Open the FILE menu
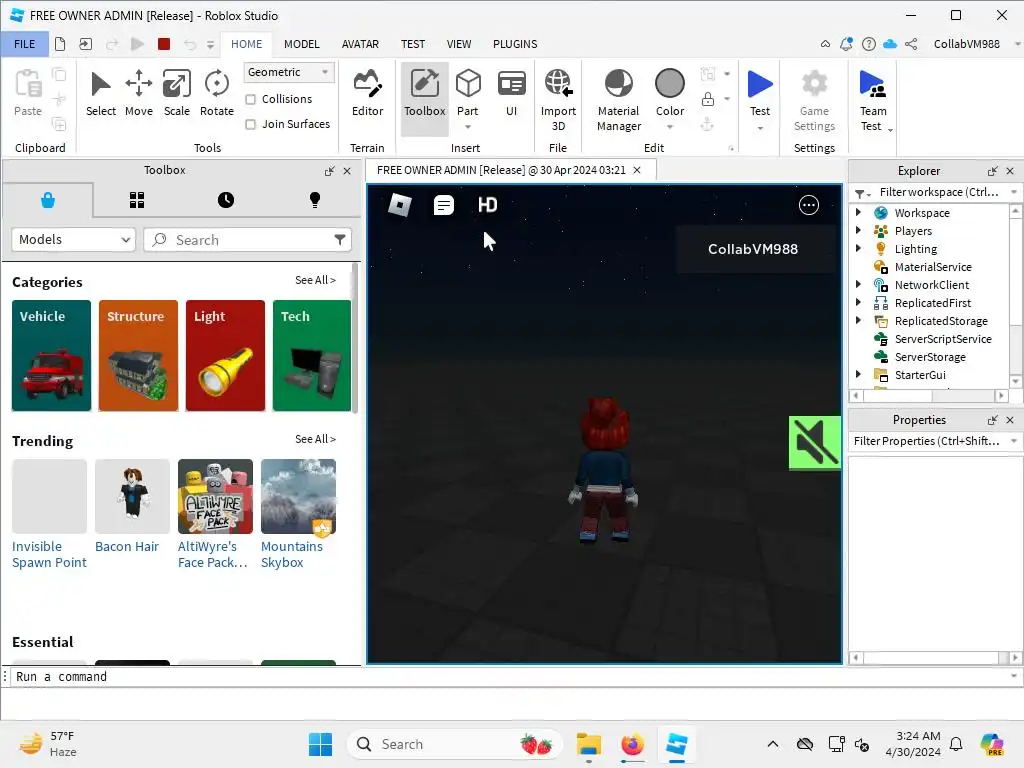This screenshot has width=1024, height=768. point(25,44)
